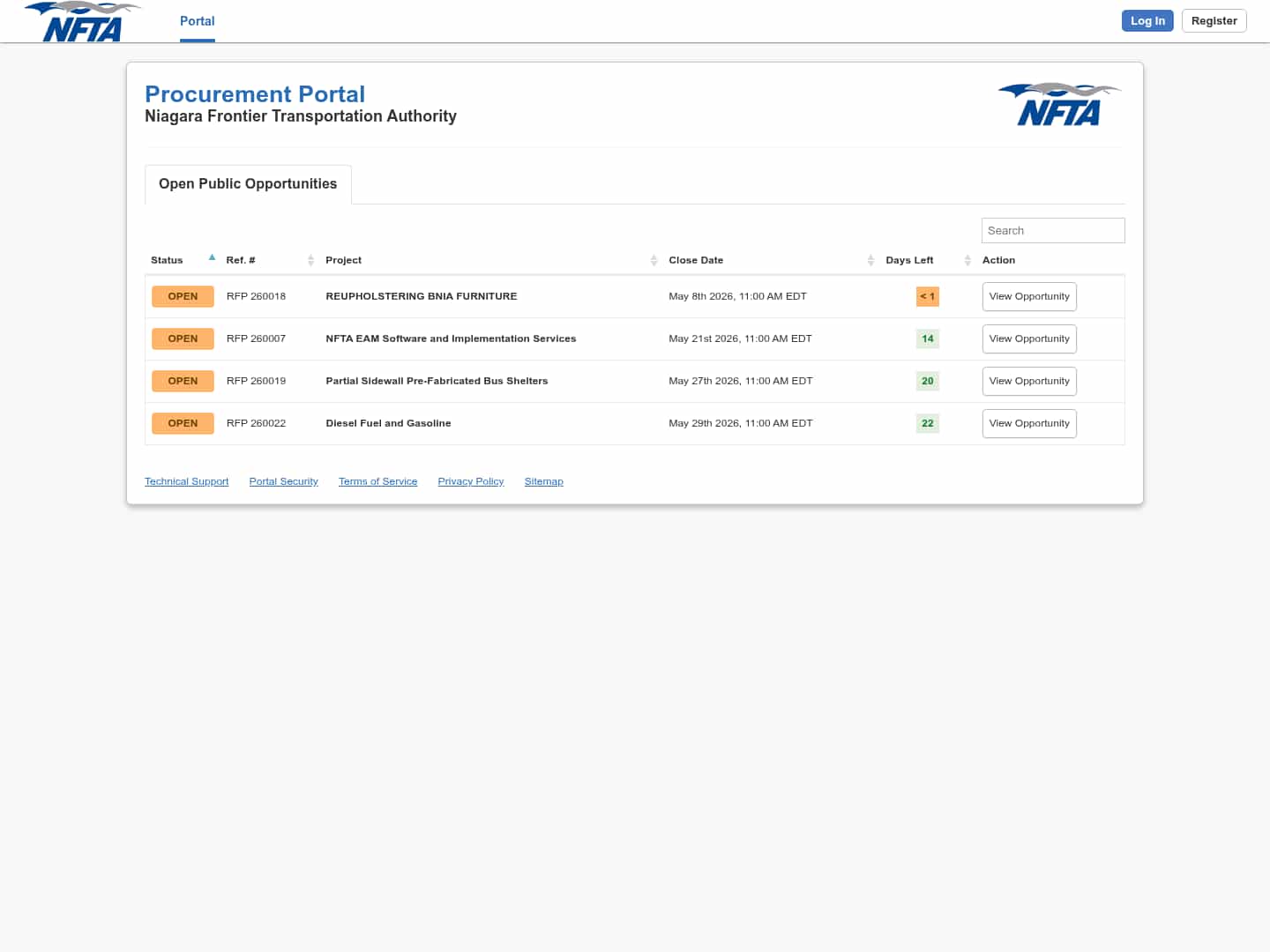Click reference number RFP 260018
The width and height of the screenshot is (1270, 952).
click(256, 297)
